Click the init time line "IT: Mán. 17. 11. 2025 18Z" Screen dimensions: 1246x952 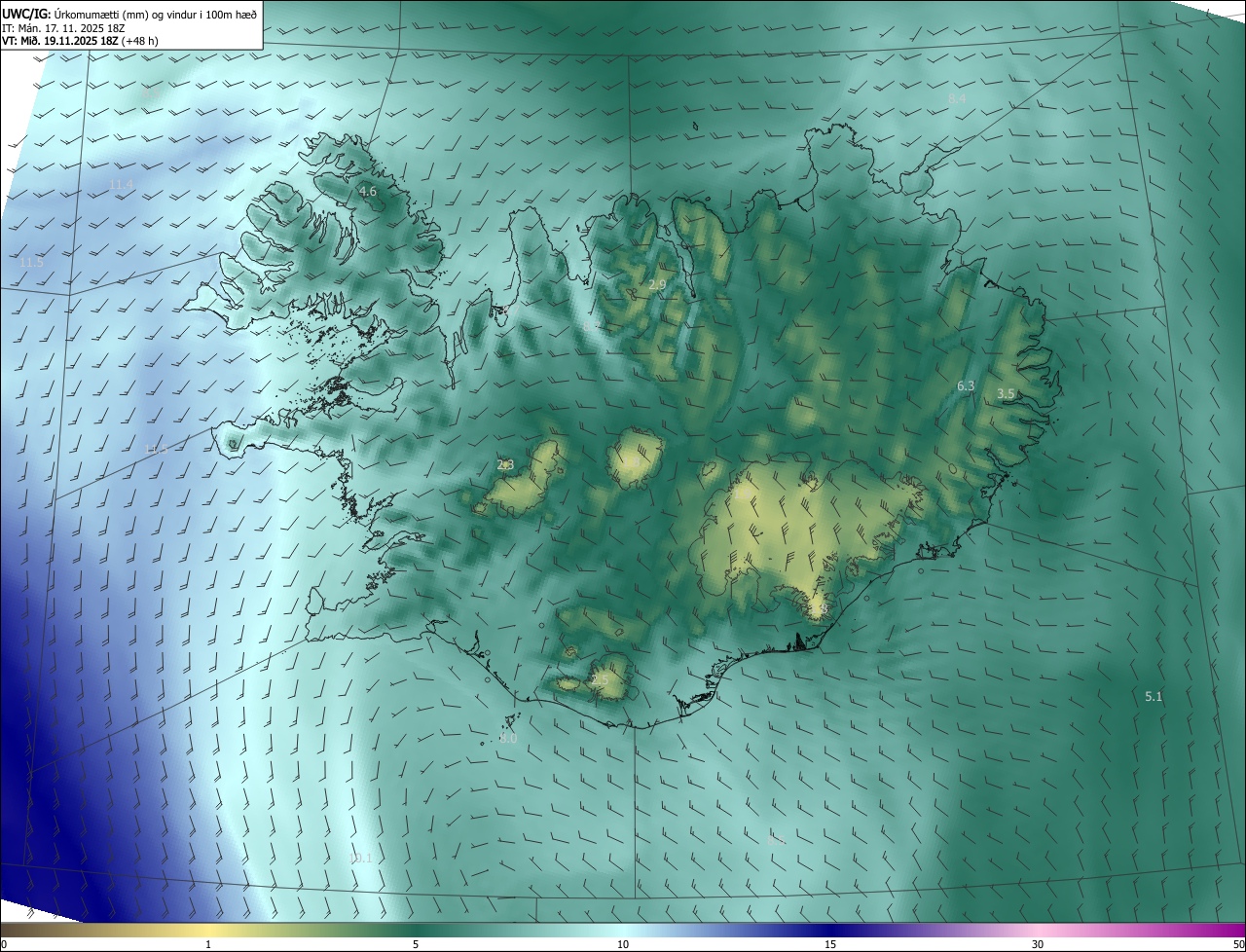click(63, 27)
